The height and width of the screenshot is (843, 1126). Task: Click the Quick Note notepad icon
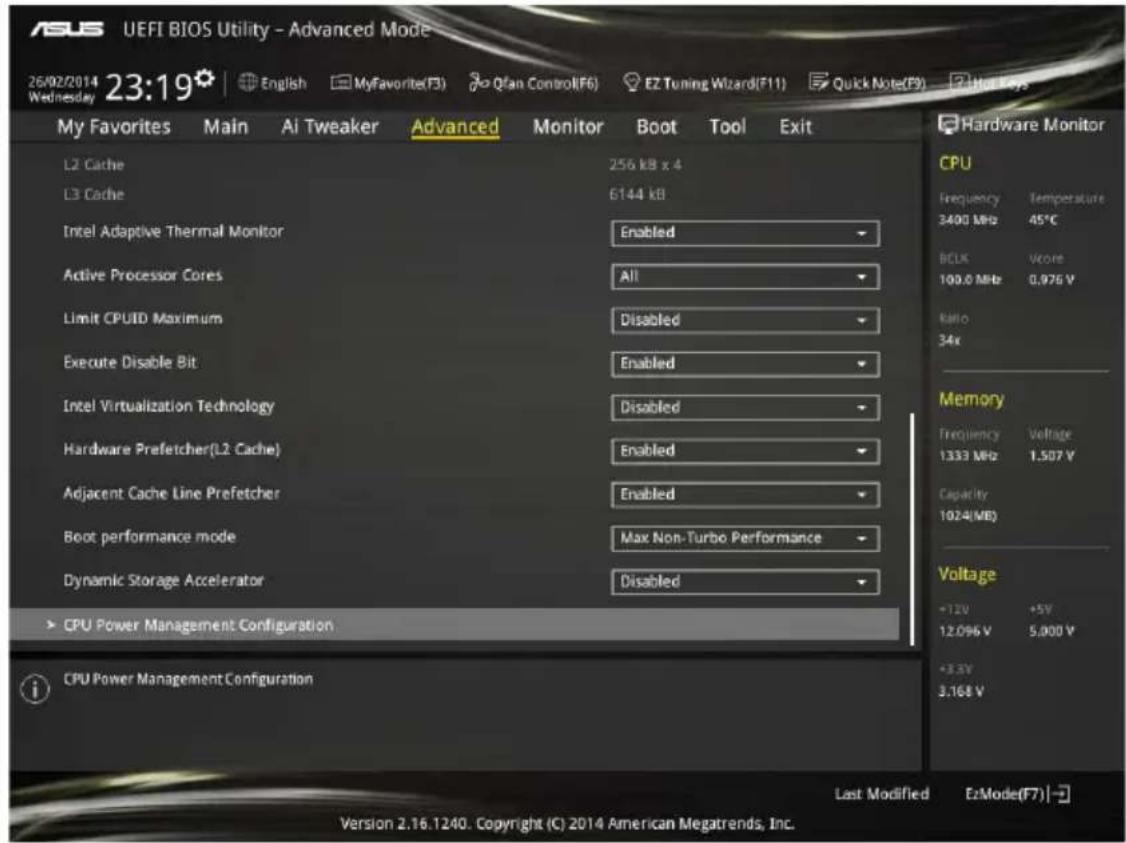tap(819, 82)
